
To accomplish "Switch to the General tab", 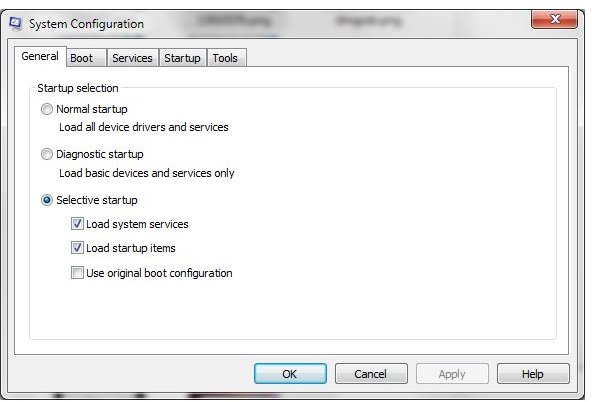I will tap(40, 56).
